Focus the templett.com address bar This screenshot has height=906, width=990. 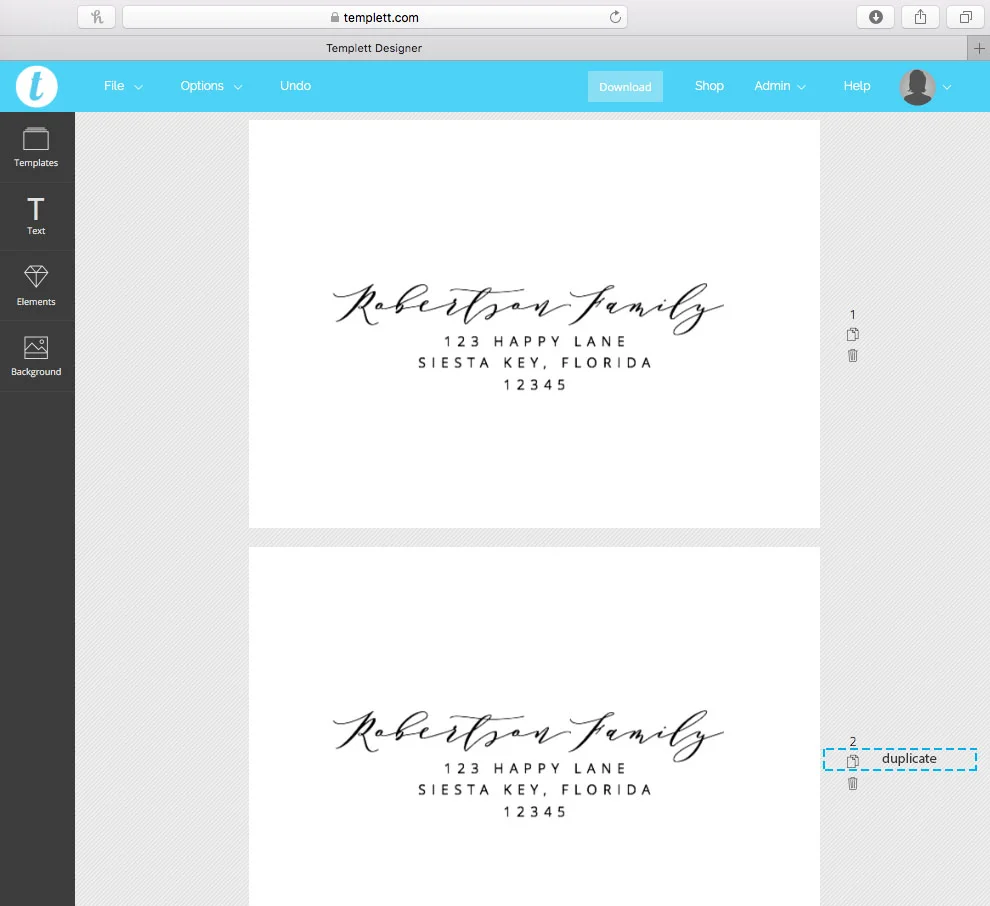(x=374, y=17)
